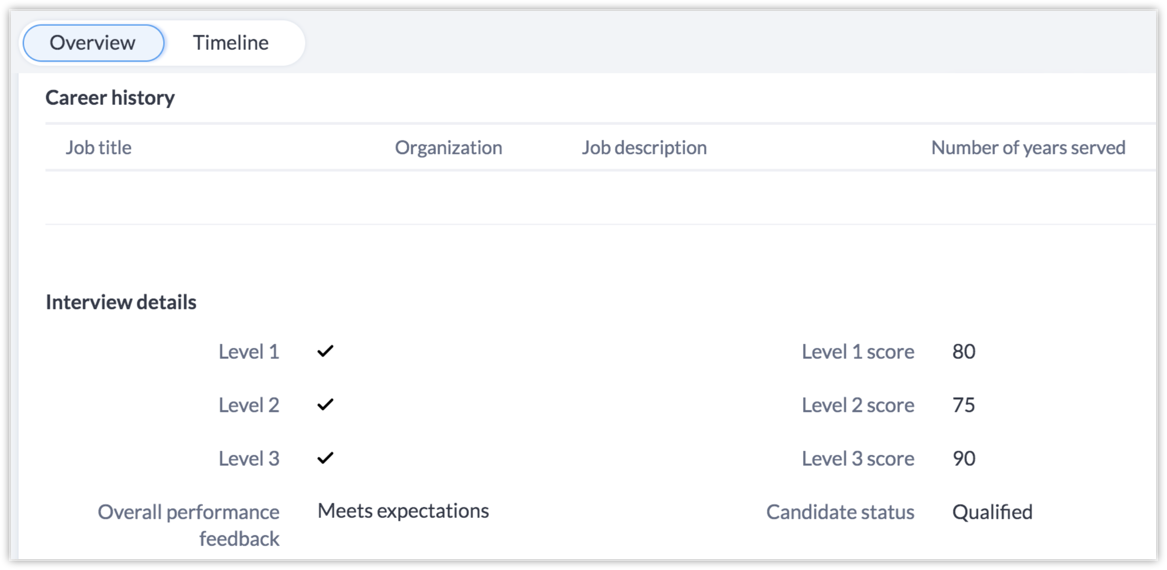Click the Level 3 score value 90

(x=964, y=459)
